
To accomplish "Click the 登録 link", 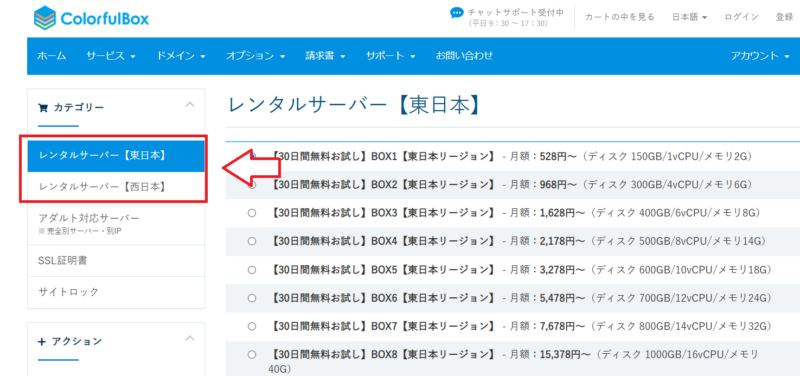I will click(784, 17).
